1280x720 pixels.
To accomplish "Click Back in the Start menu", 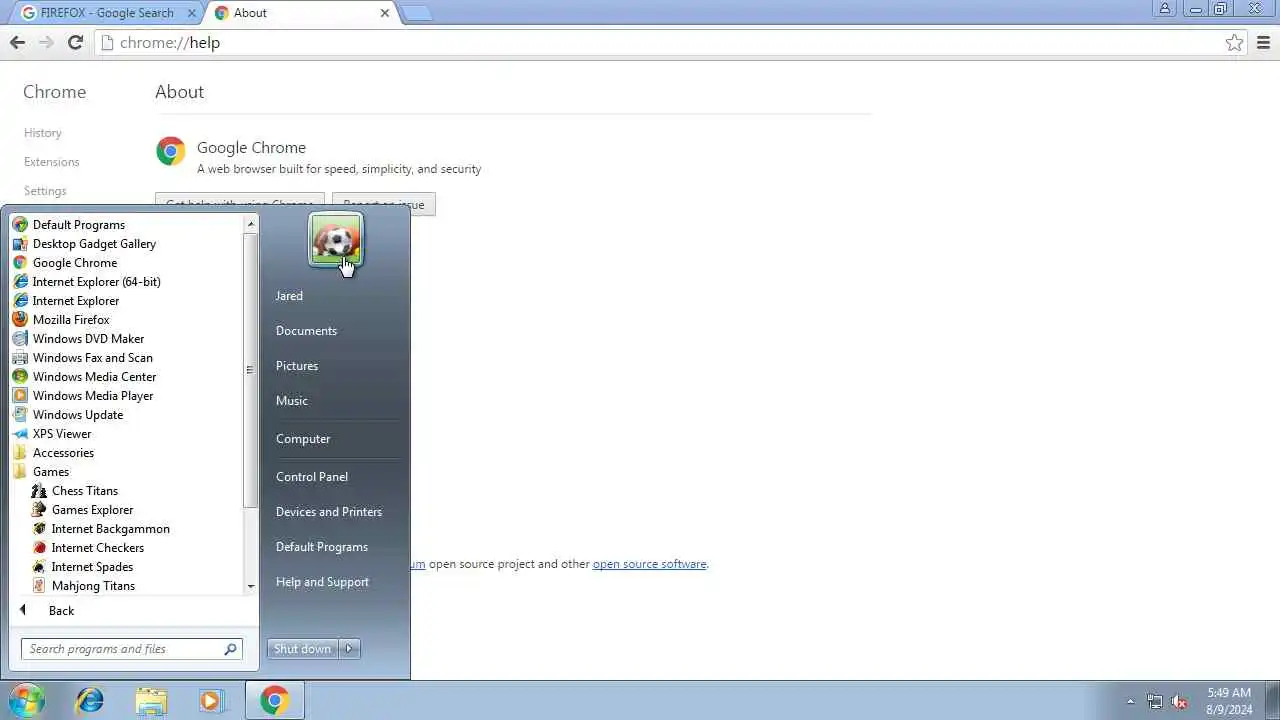I will 62,611.
